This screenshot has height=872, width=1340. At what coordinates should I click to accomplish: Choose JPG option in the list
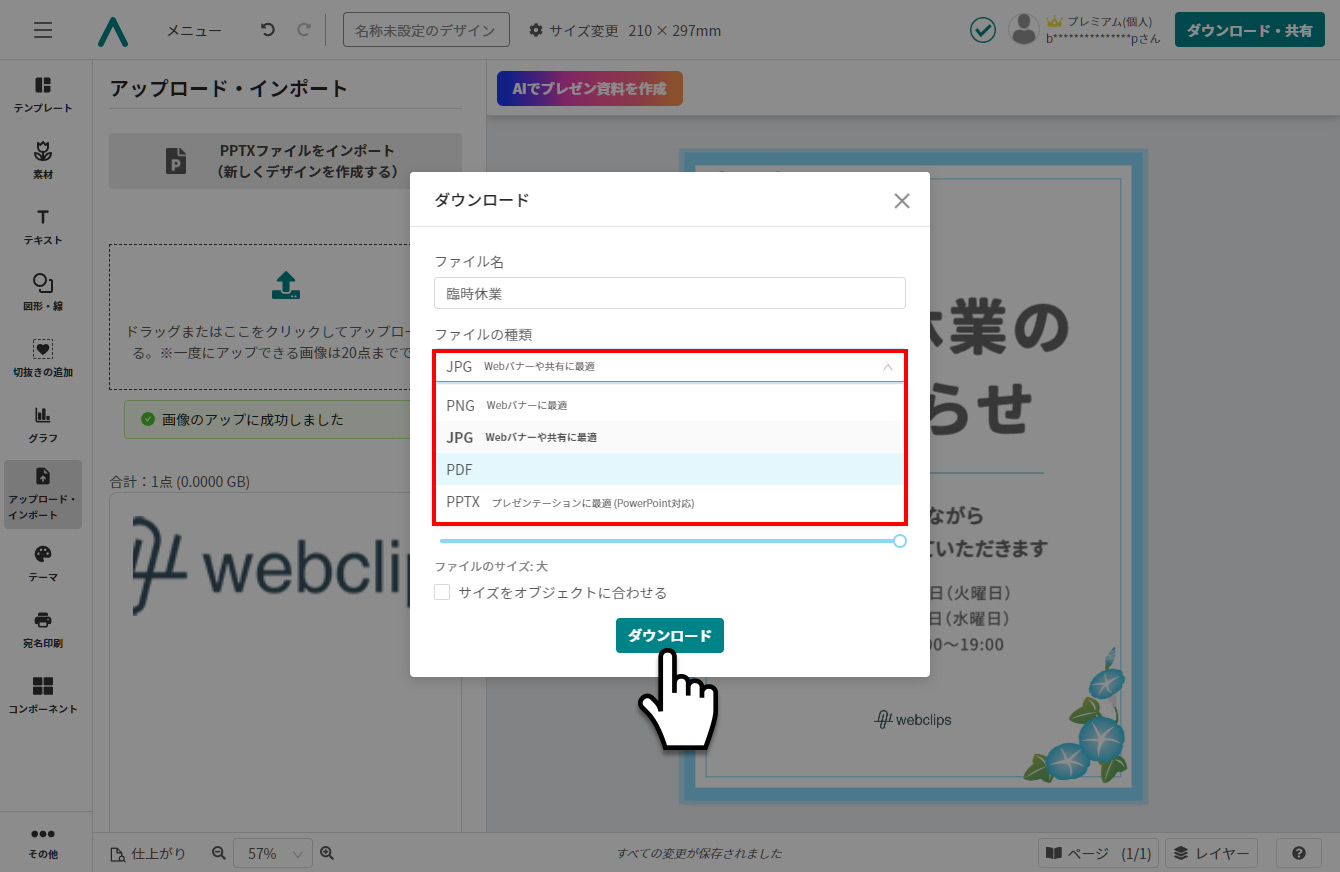[x=670, y=437]
